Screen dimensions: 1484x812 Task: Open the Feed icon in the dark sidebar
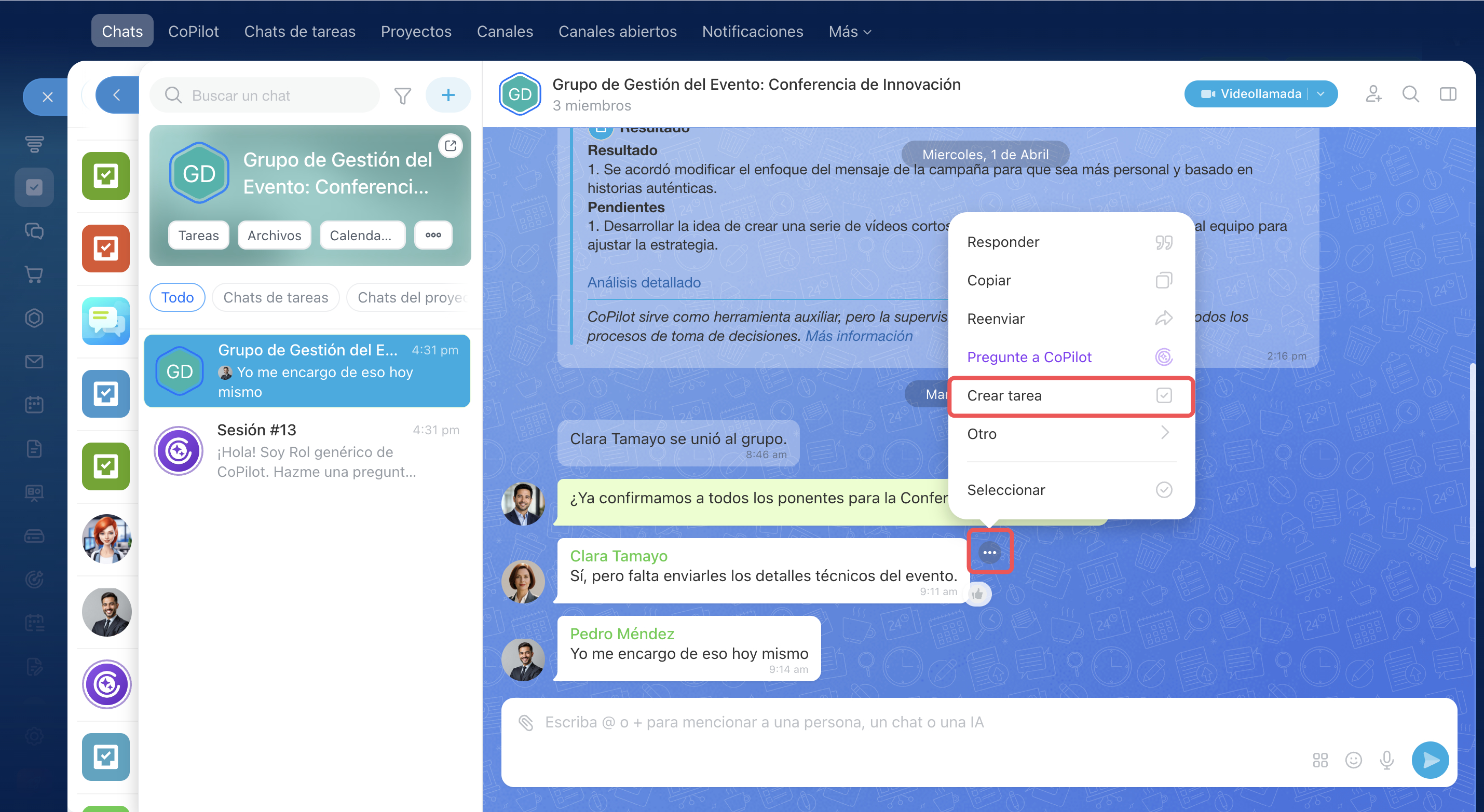[35, 143]
